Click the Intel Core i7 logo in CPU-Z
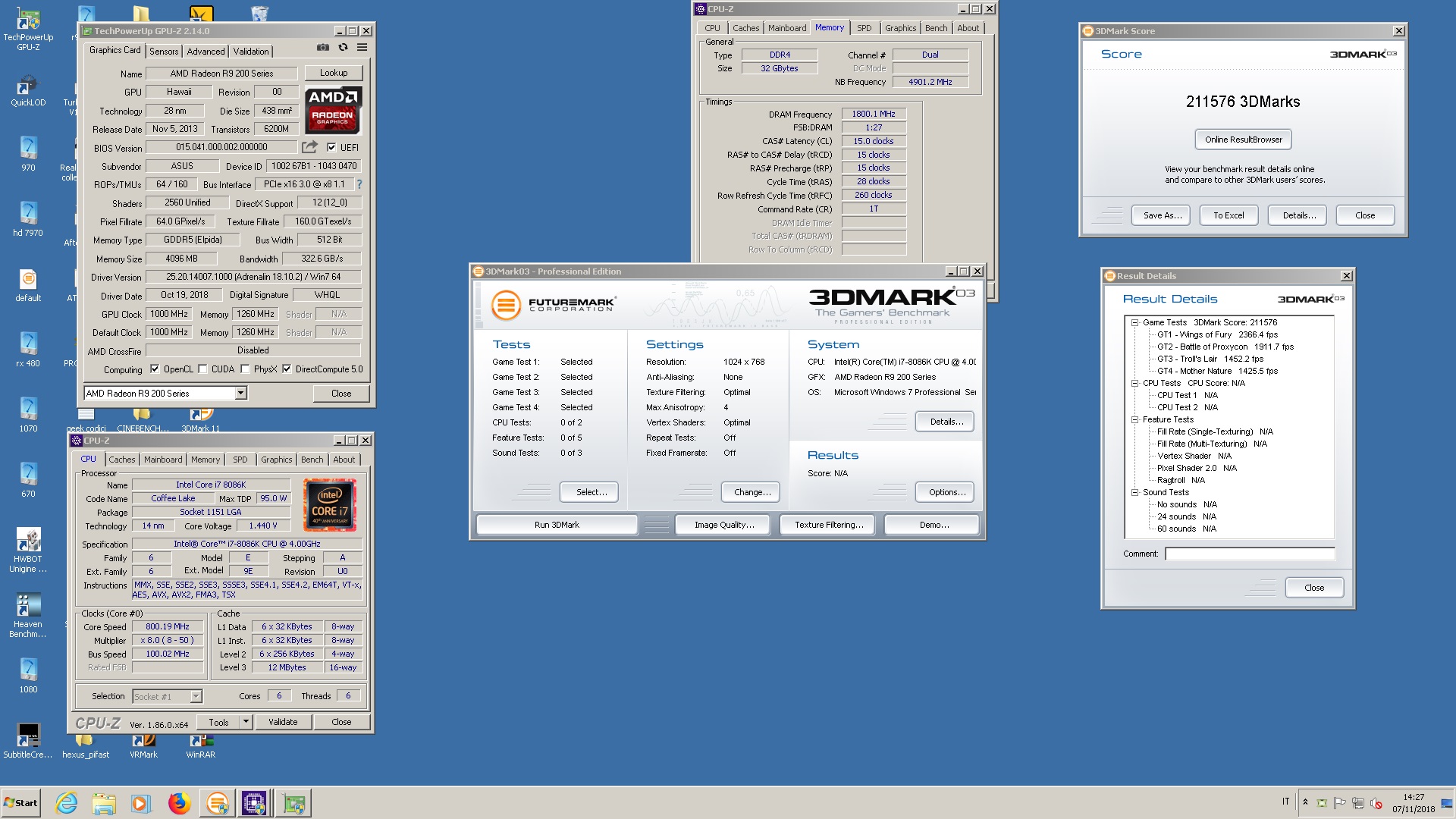The width and height of the screenshot is (1456, 819). [x=330, y=504]
